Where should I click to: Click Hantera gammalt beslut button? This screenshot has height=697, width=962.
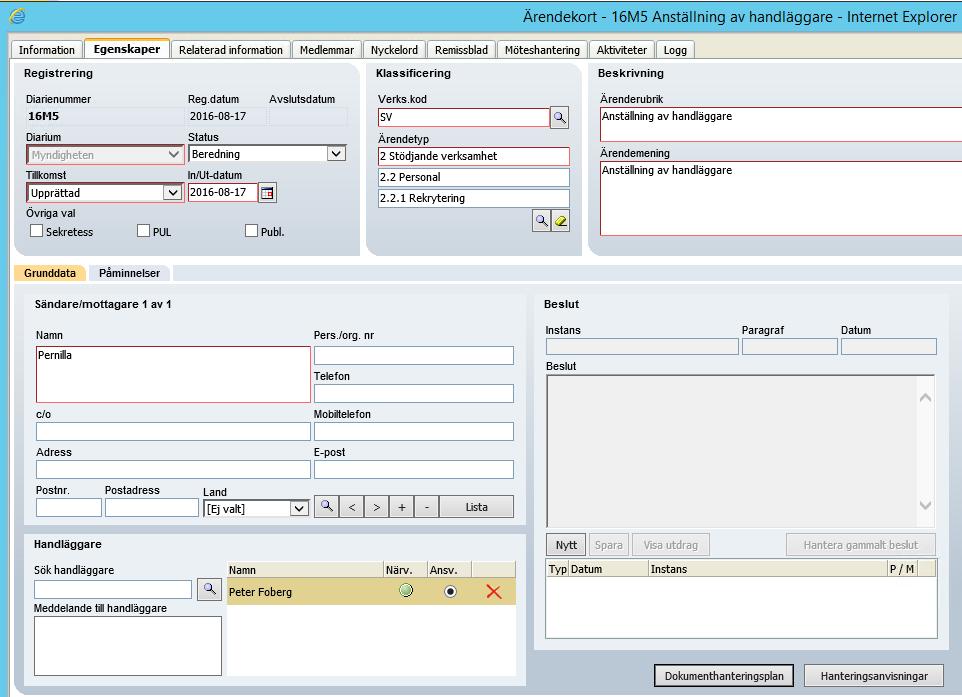tap(861, 545)
